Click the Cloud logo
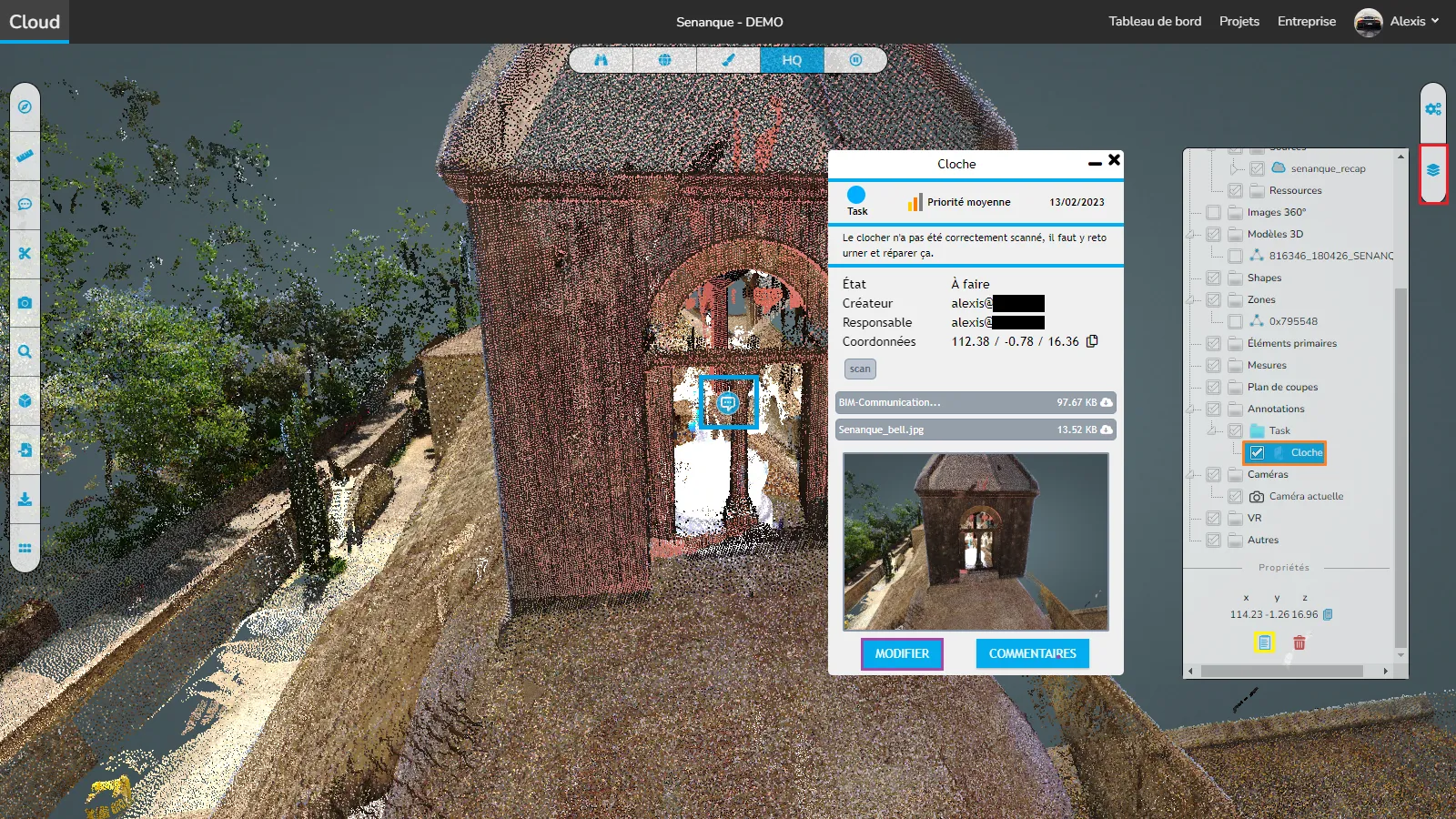1456x819 pixels. click(35, 21)
